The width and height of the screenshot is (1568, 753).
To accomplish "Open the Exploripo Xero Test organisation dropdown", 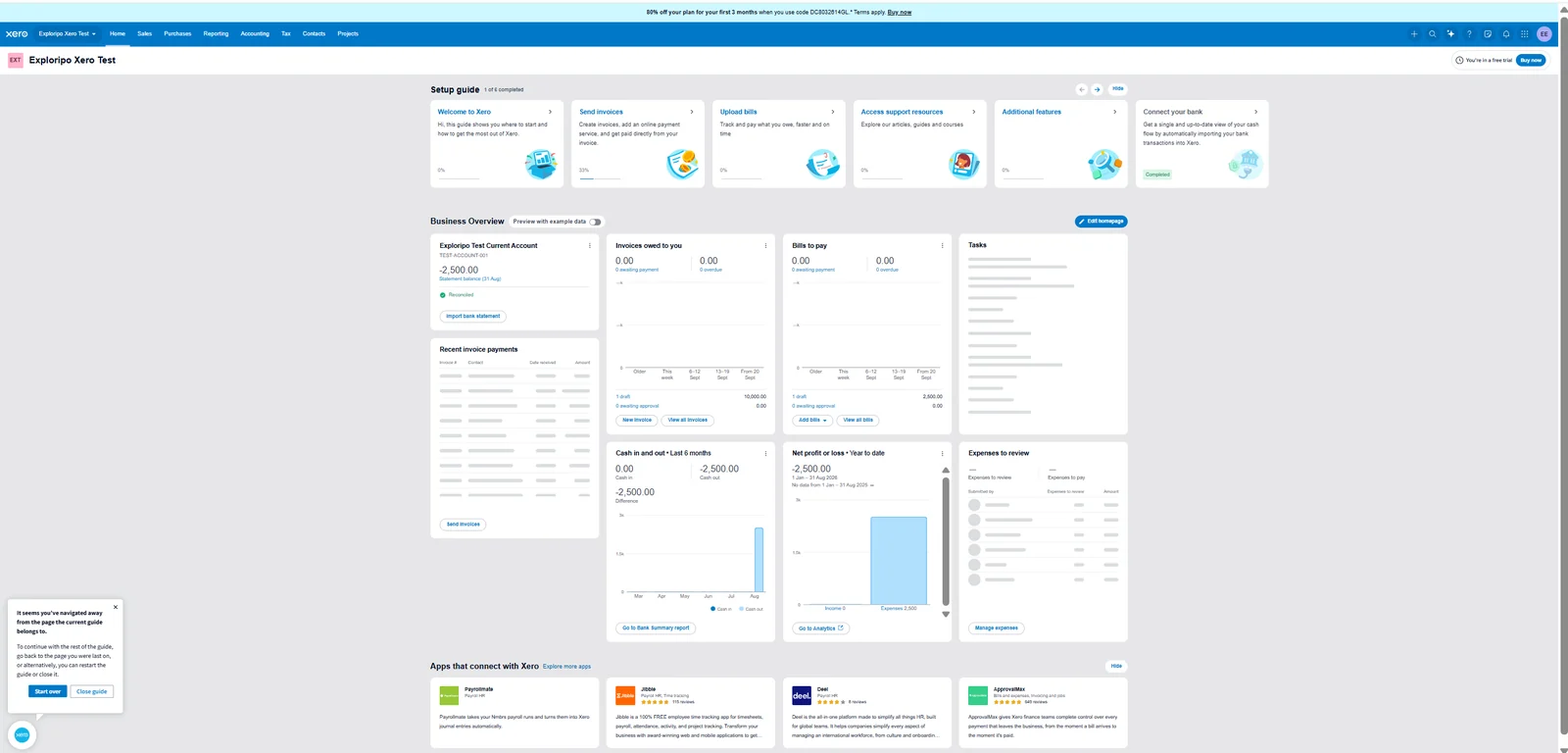I will coord(68,33).
